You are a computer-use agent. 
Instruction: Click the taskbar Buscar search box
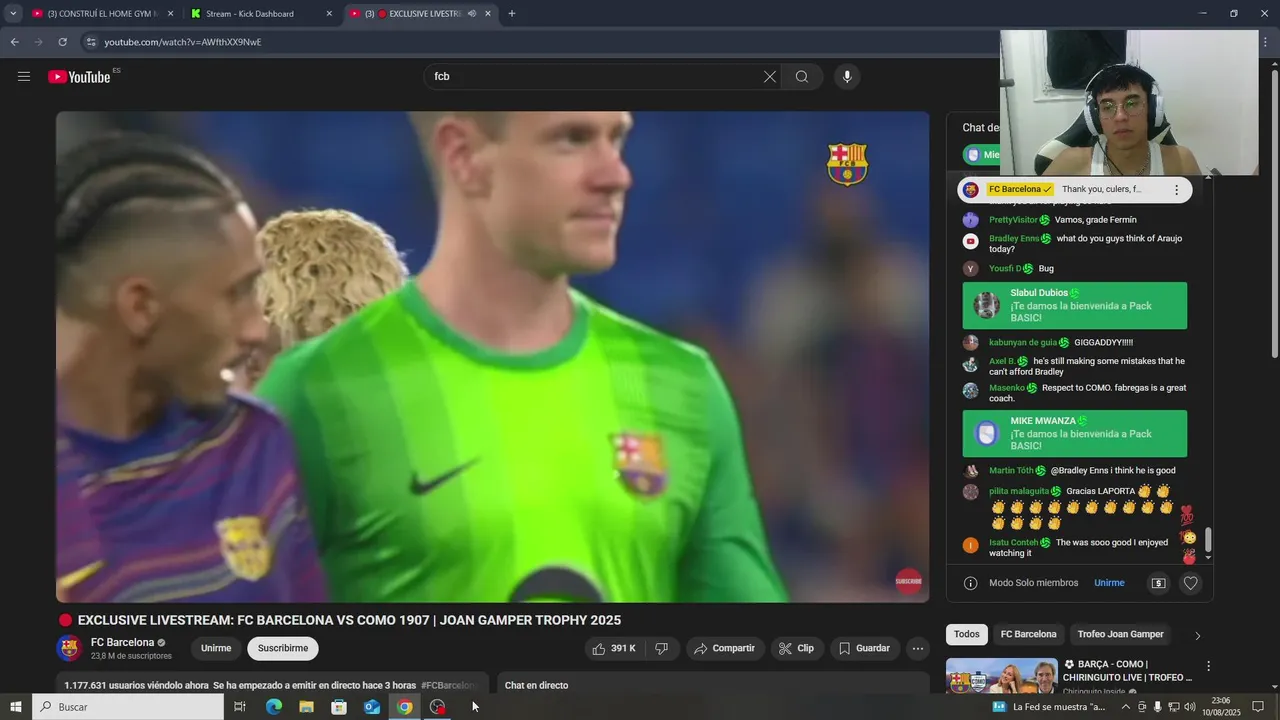(128, 707)
